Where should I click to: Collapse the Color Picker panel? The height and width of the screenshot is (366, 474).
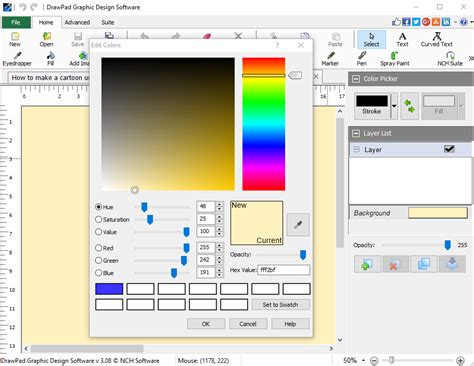tap(356, 79)
